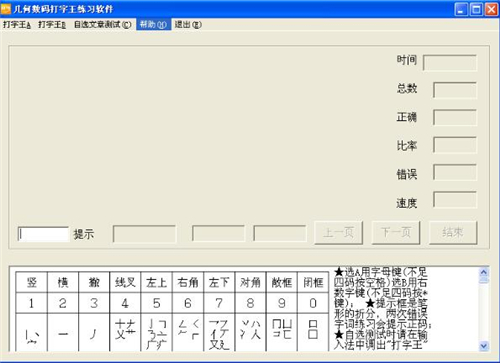Click the 总数 value field

[455, 90]
